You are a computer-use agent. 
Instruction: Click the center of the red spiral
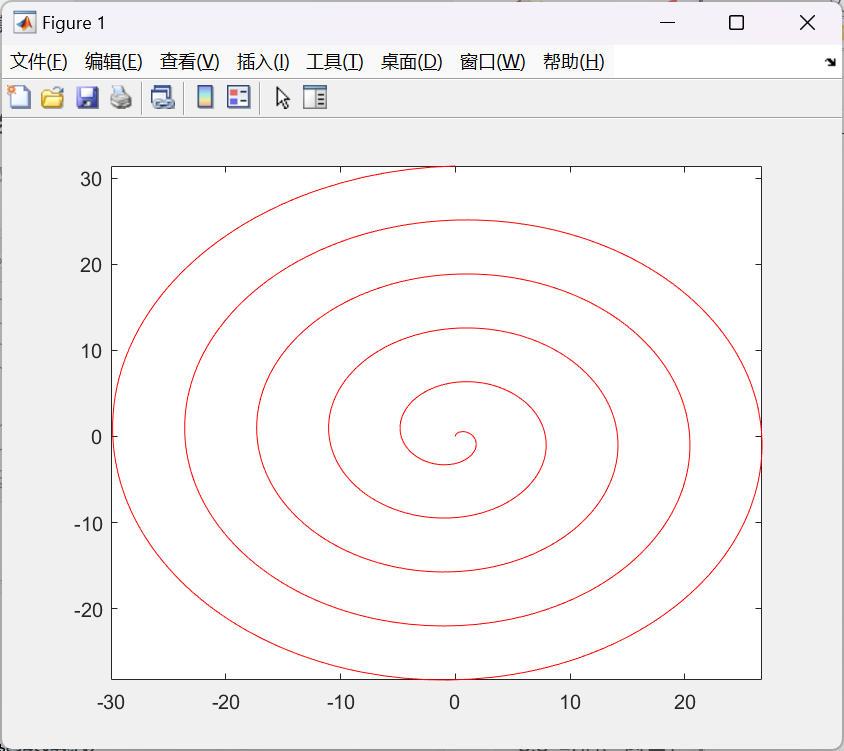(457, 435)
